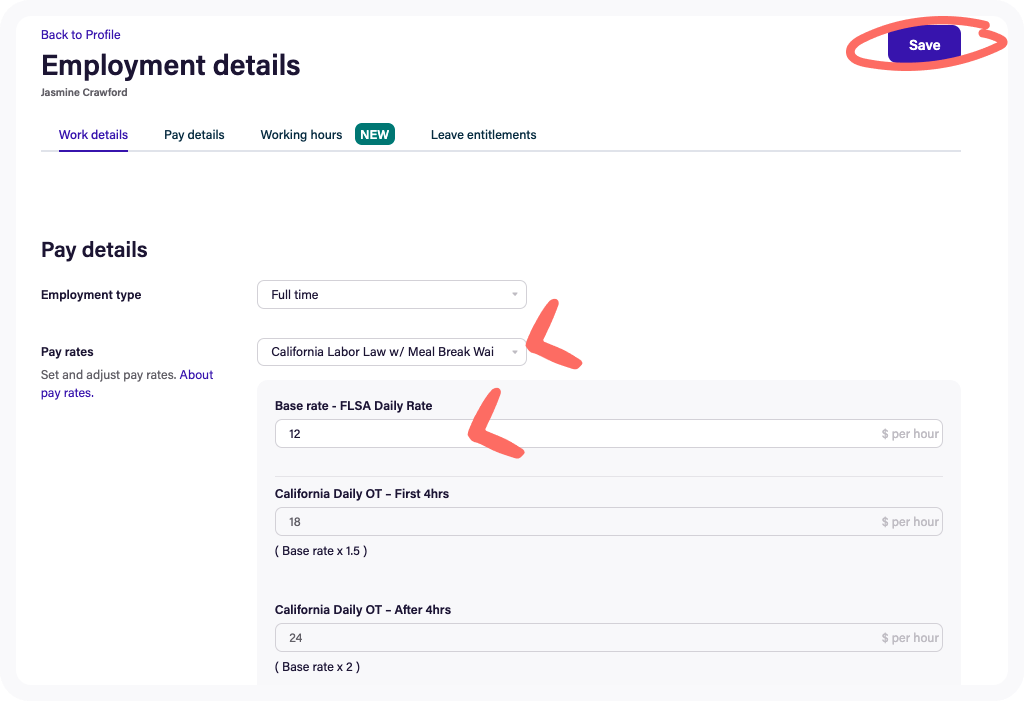Switch to the Work details tab
The width and height of the screenshot is (1024, 701).
(93, 135)
